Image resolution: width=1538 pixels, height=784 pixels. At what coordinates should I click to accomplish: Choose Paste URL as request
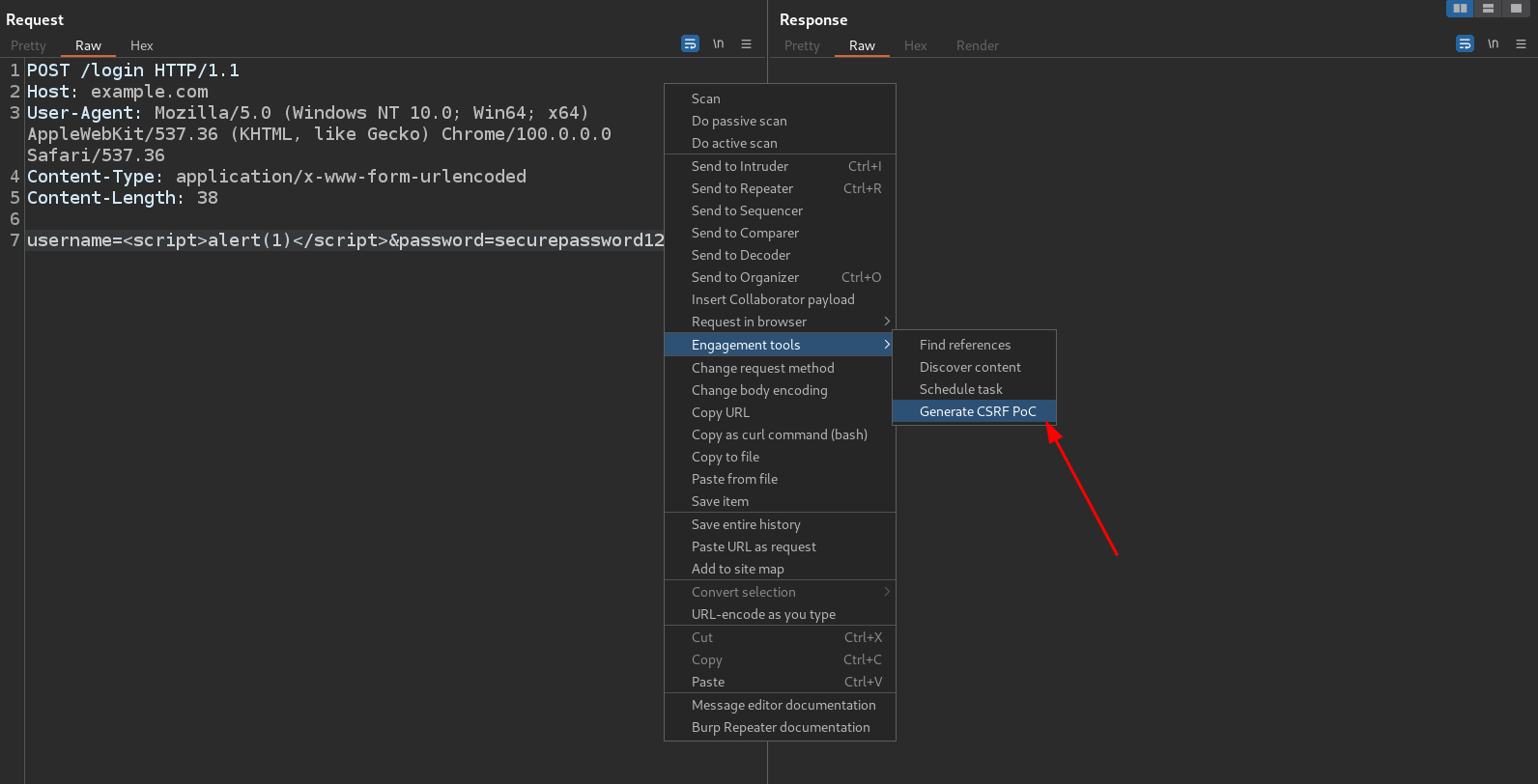point(780,546)
